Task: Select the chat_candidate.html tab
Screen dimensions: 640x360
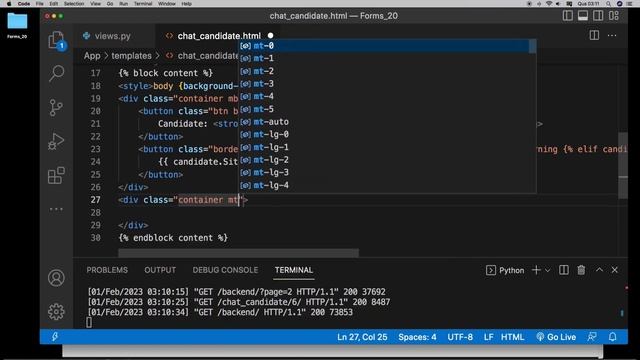Action: click(x=219, y=36)
